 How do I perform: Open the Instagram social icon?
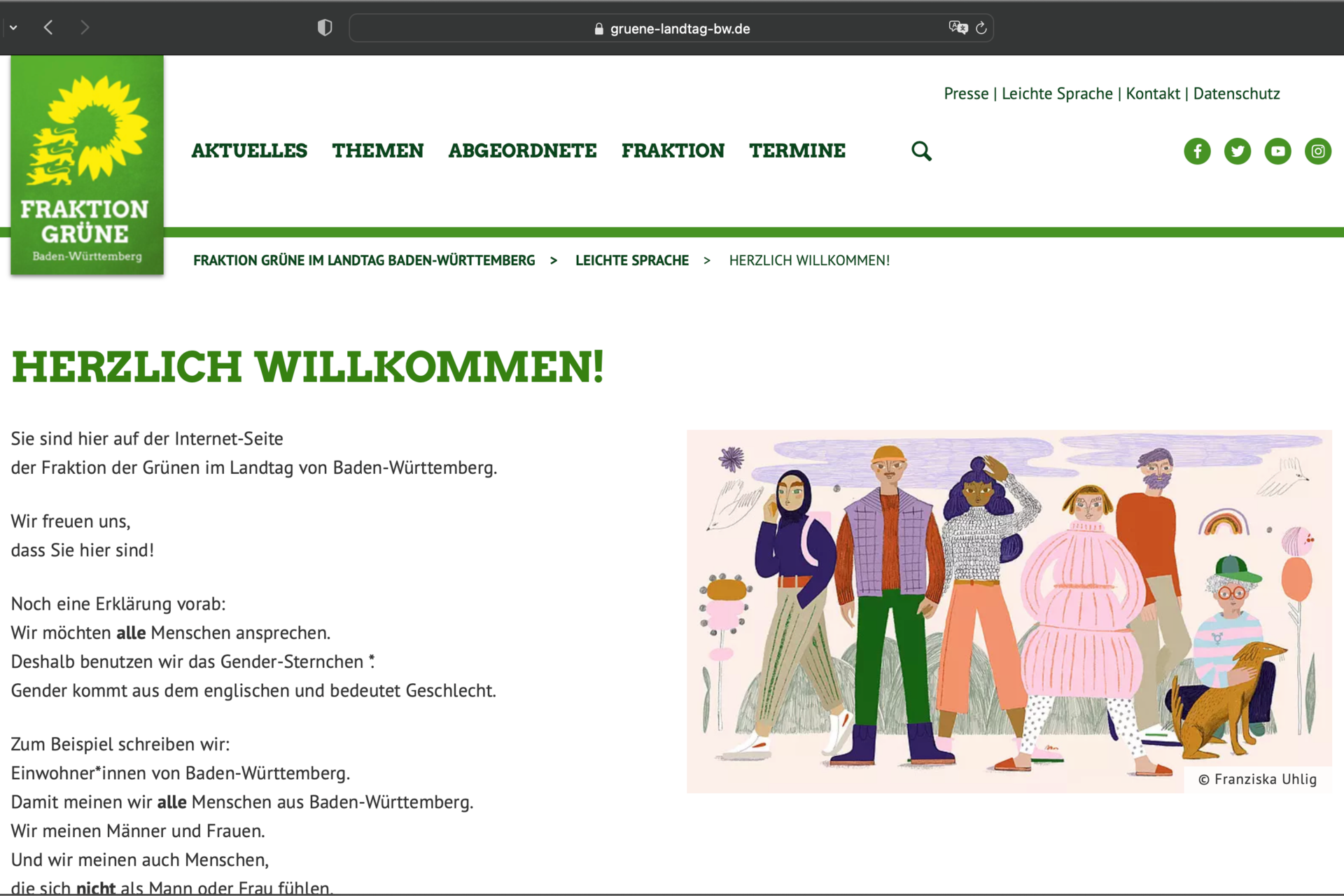1318,151
